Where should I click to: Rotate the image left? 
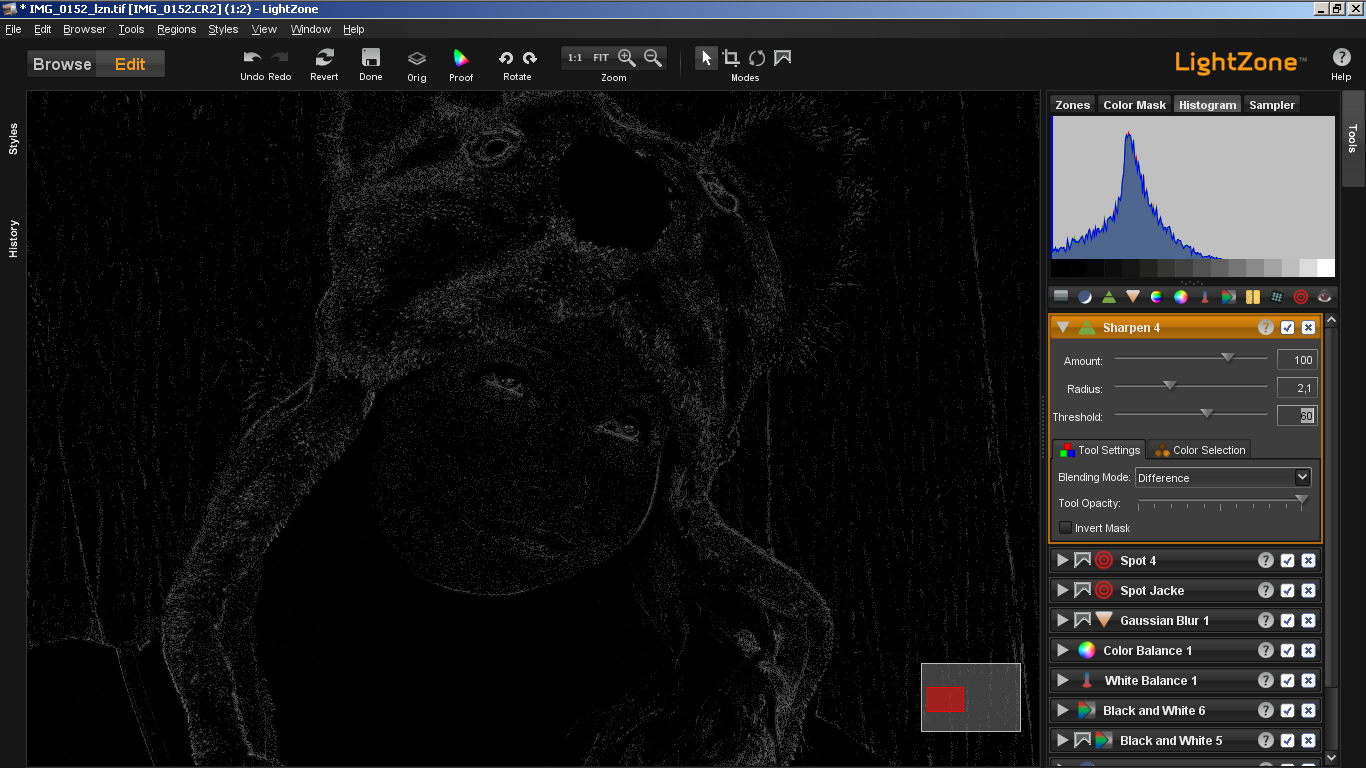506,59
